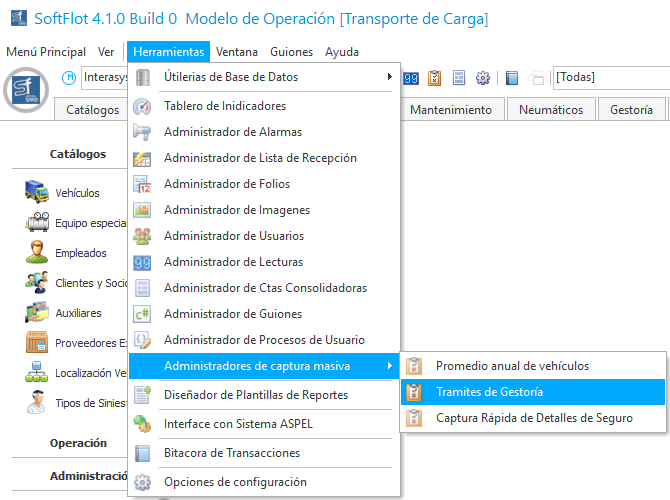Screen dimensions: 670x500
Task: Click the lecturas 99 toolbar icon
Action: (411, 78)
